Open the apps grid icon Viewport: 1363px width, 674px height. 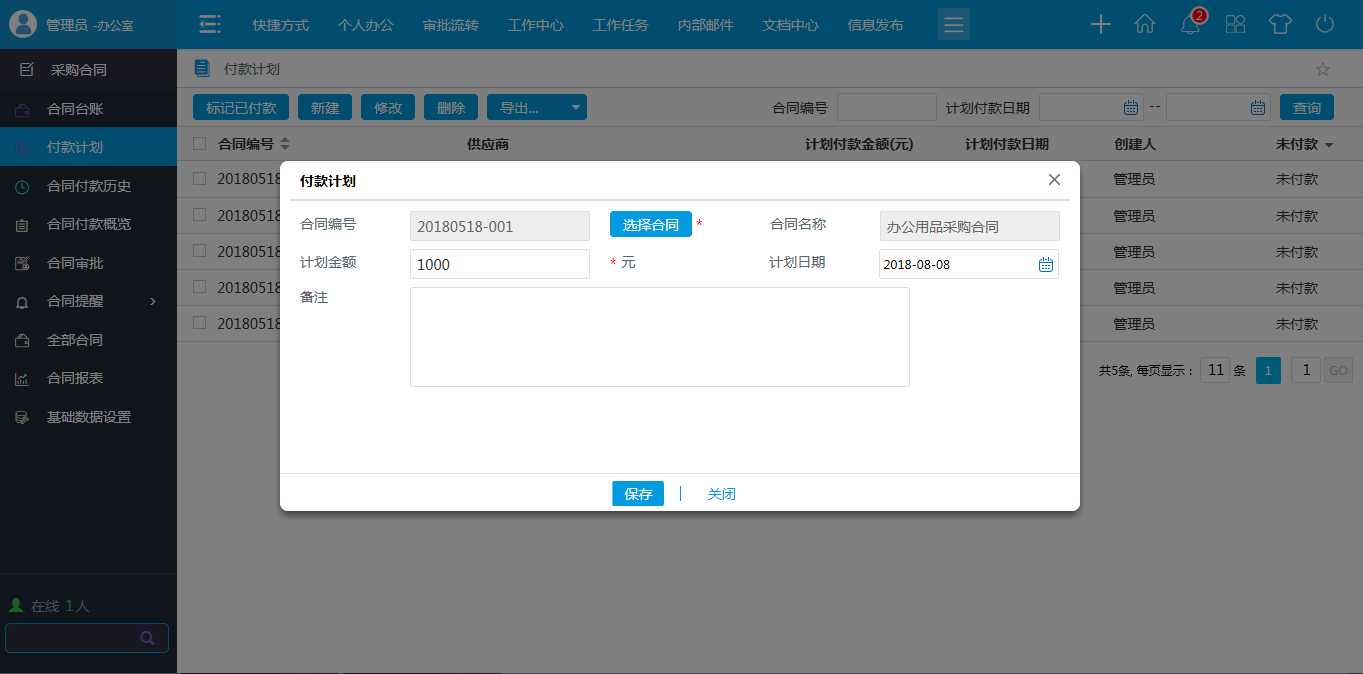[1234, 24]
